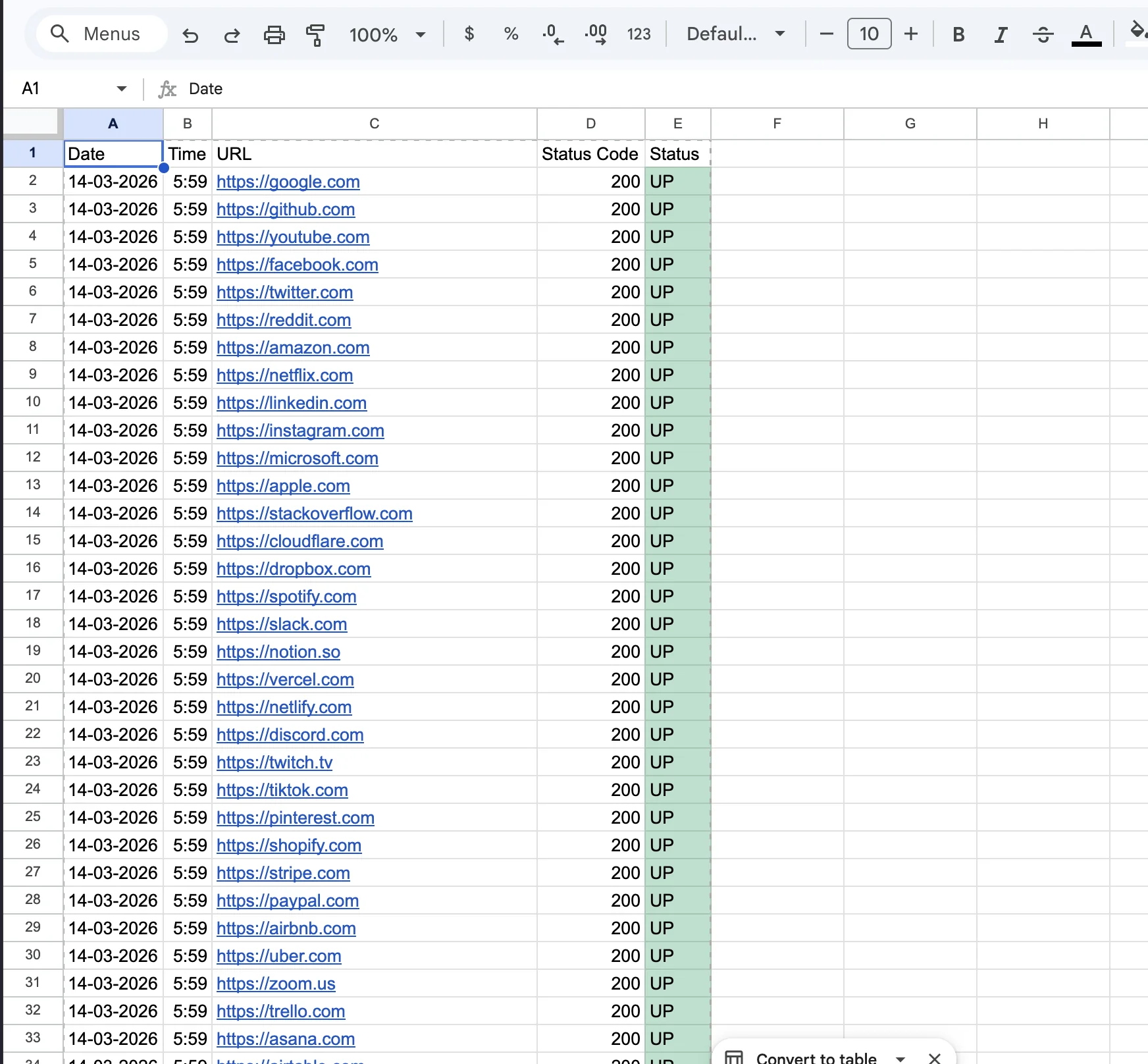Viewport: 1148px width, 1064px height.
Task: Toggle strikethrough on selection
Action: (1043, 34)
